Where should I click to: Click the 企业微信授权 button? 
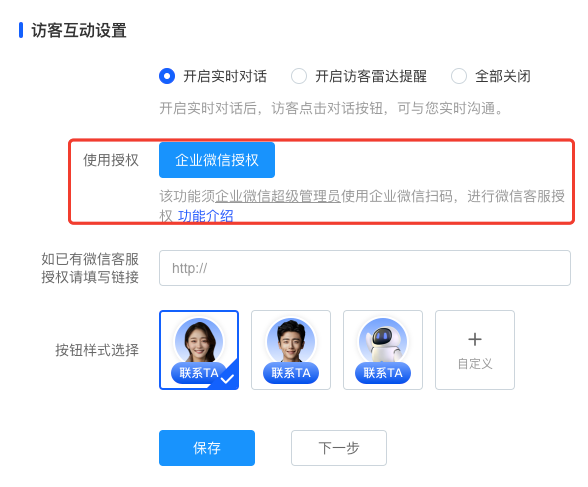(x=217, y=160)
